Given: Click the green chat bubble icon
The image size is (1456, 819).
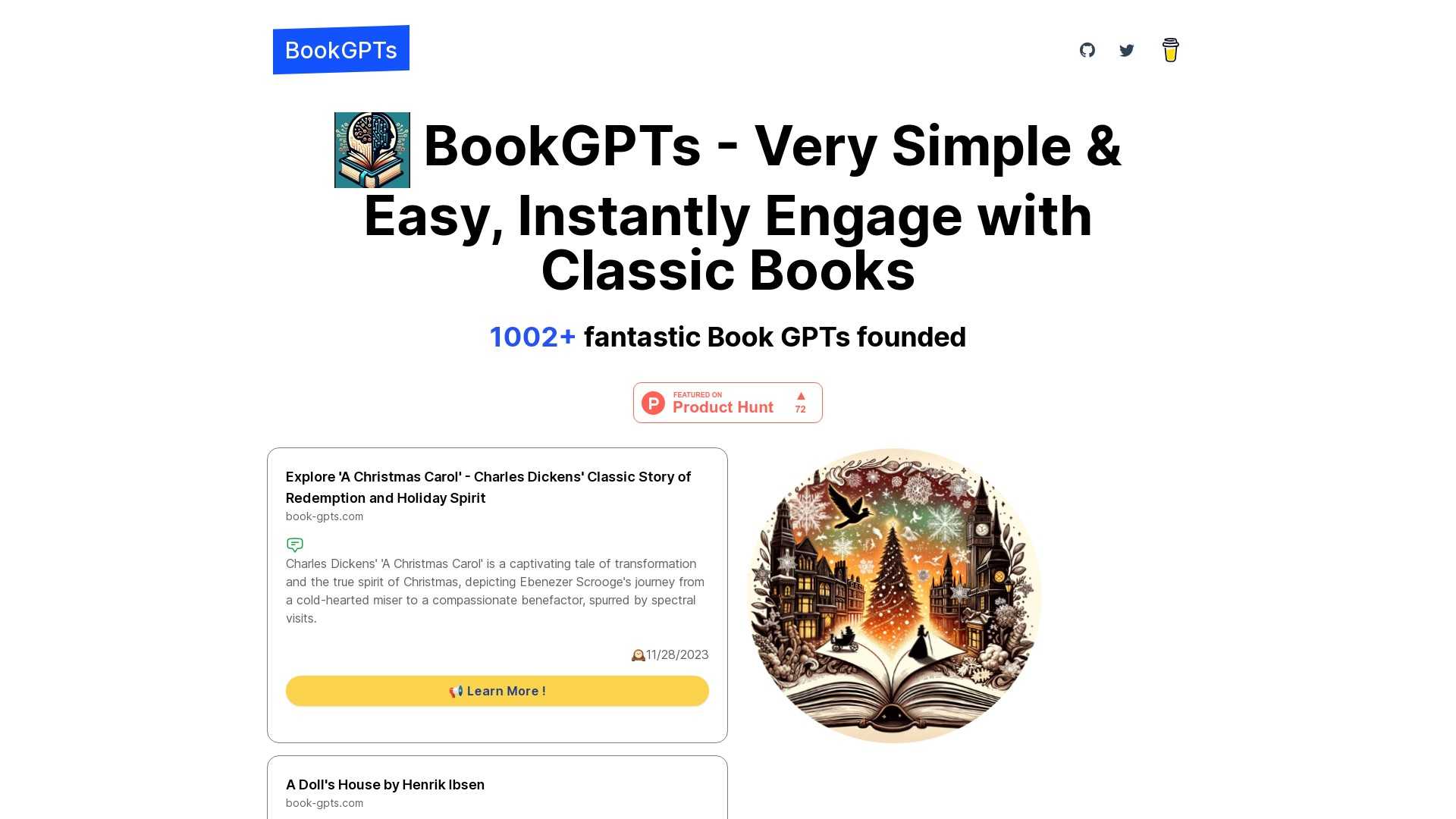Looking at the screenshot, I should click(x=295, y=544).
